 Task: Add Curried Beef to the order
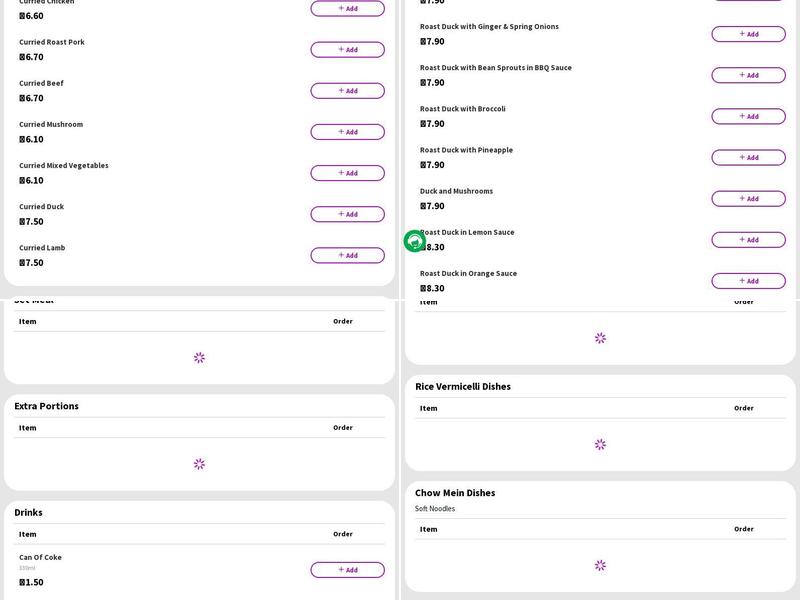[347, 91]
